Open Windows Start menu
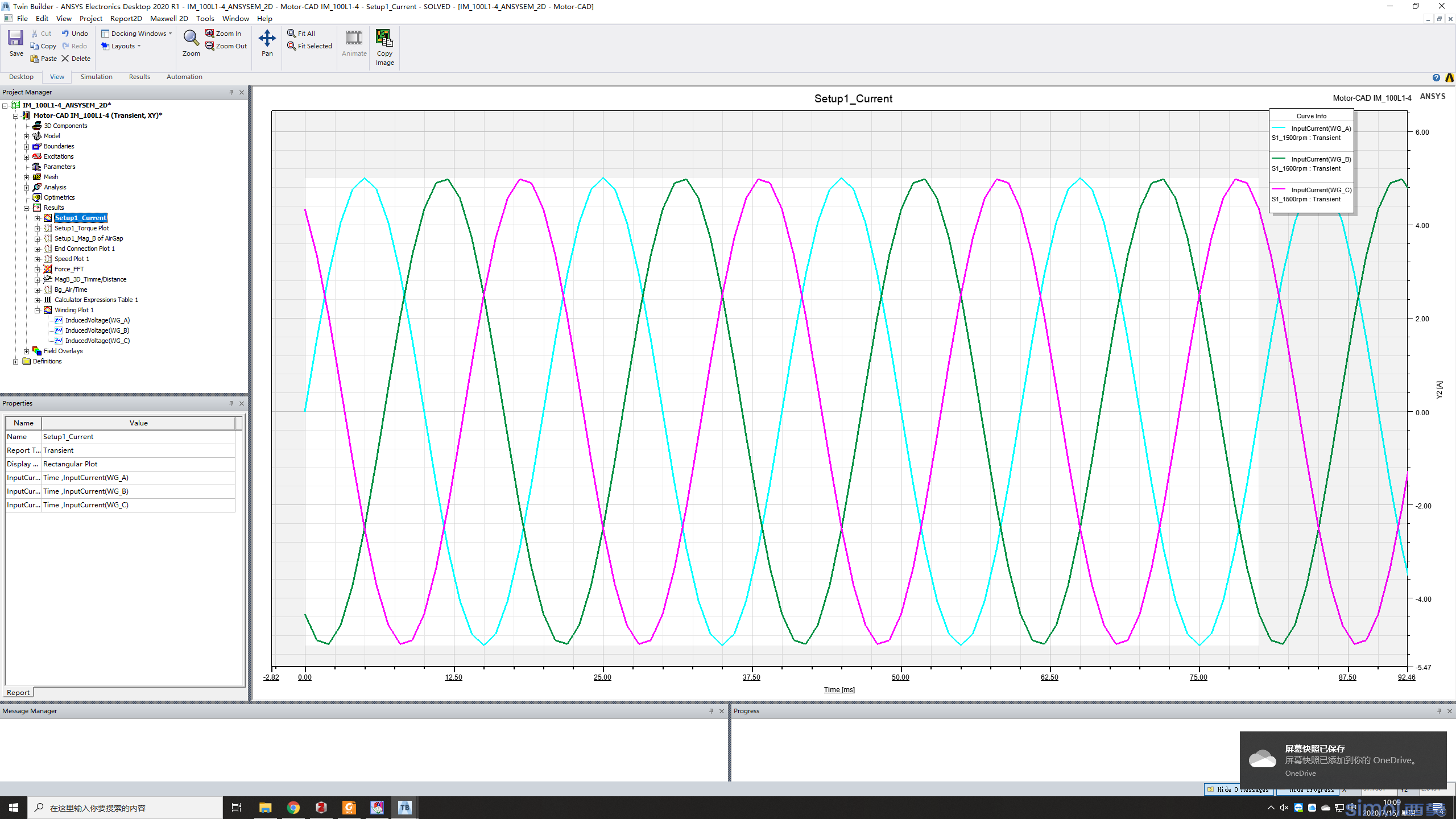The image size is (1456, 819). tap(14, 808)
